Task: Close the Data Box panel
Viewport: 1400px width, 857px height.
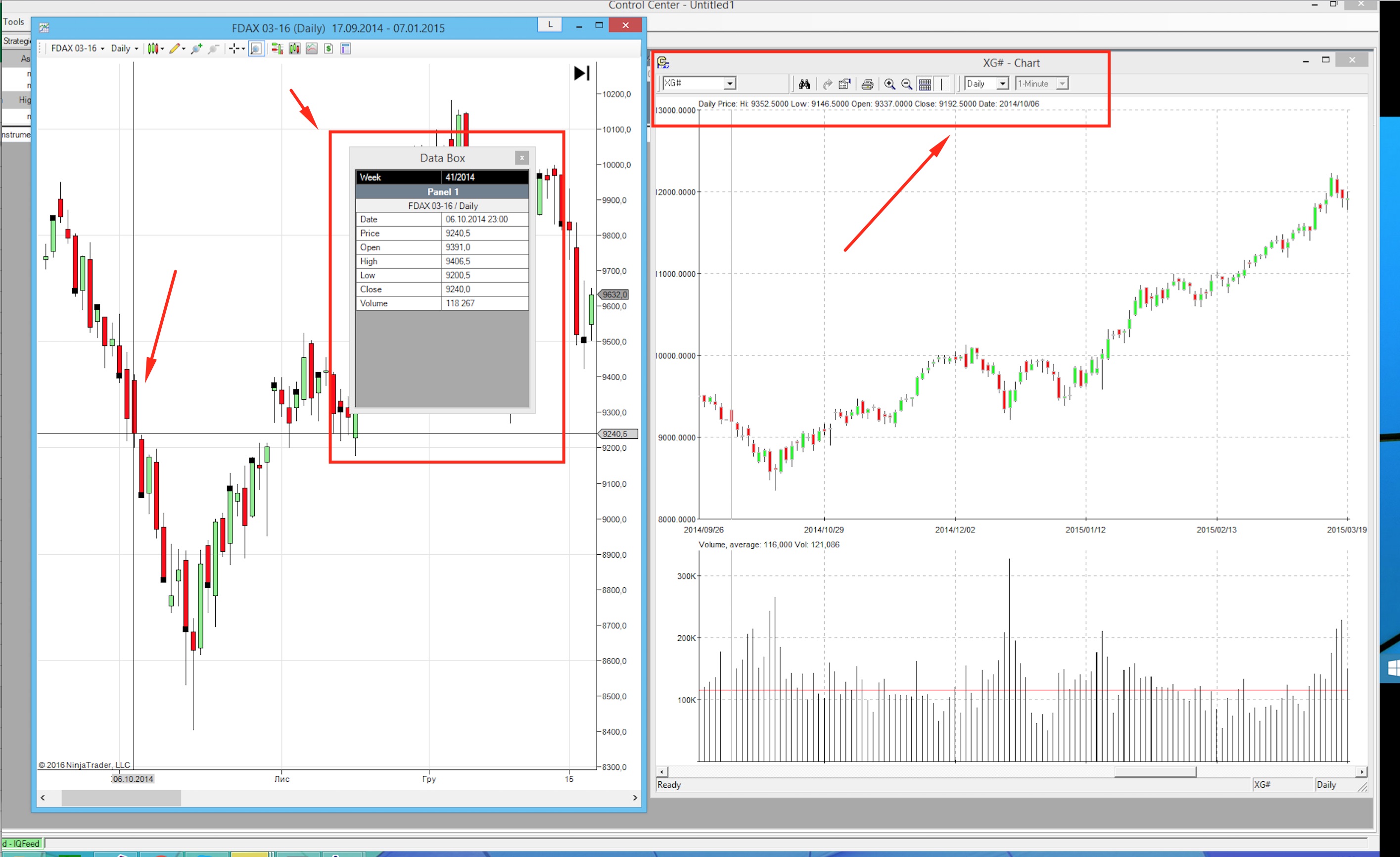Action: (521, 158)
